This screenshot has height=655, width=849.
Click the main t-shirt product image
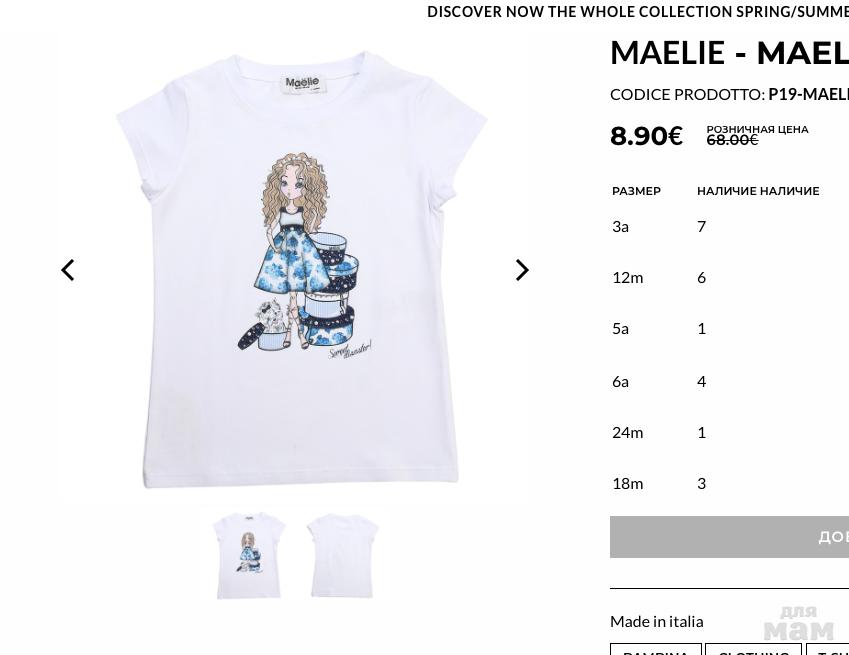301,270
